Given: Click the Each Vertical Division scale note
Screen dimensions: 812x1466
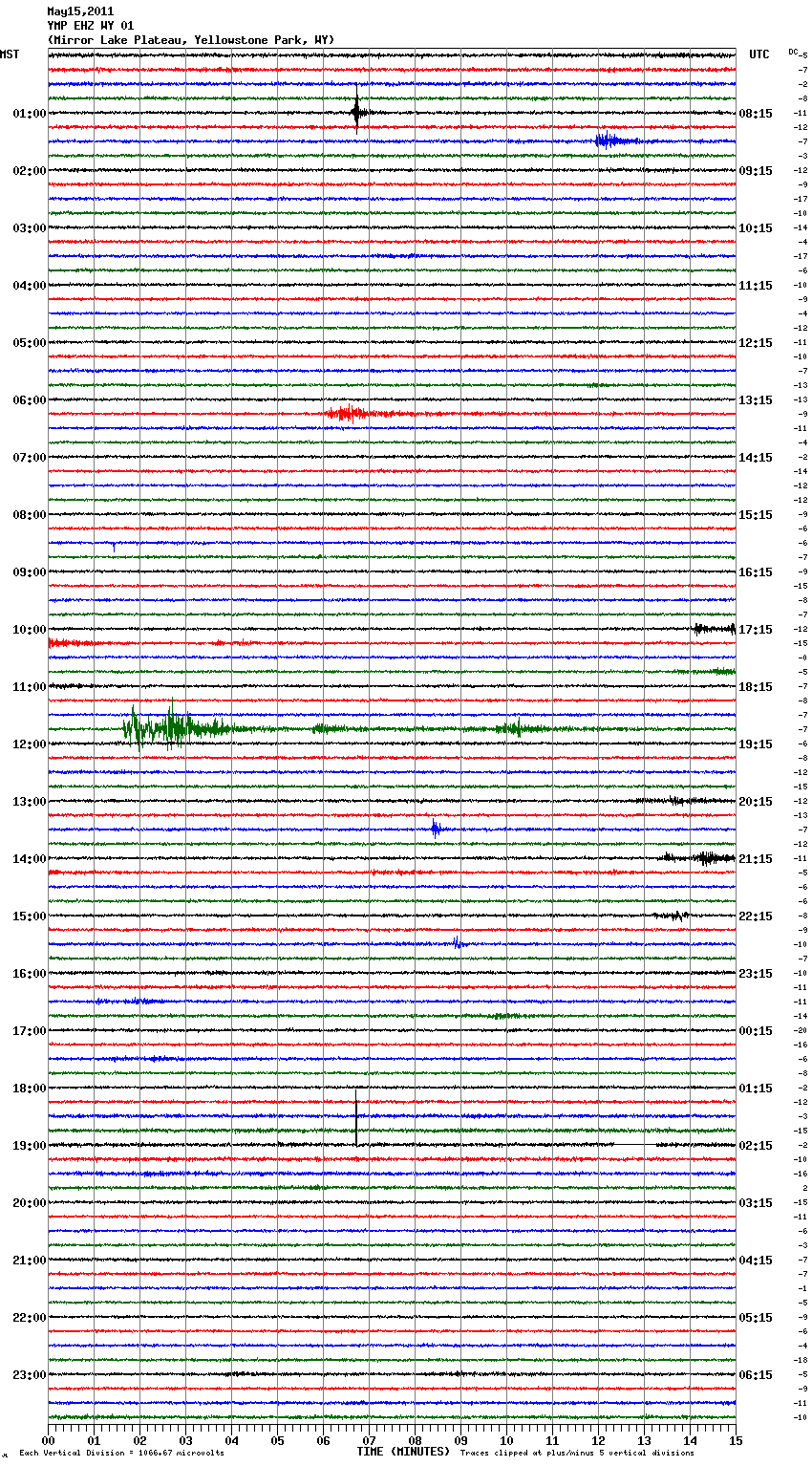Looking at the screenshot, I should [x=121, y=1454].
